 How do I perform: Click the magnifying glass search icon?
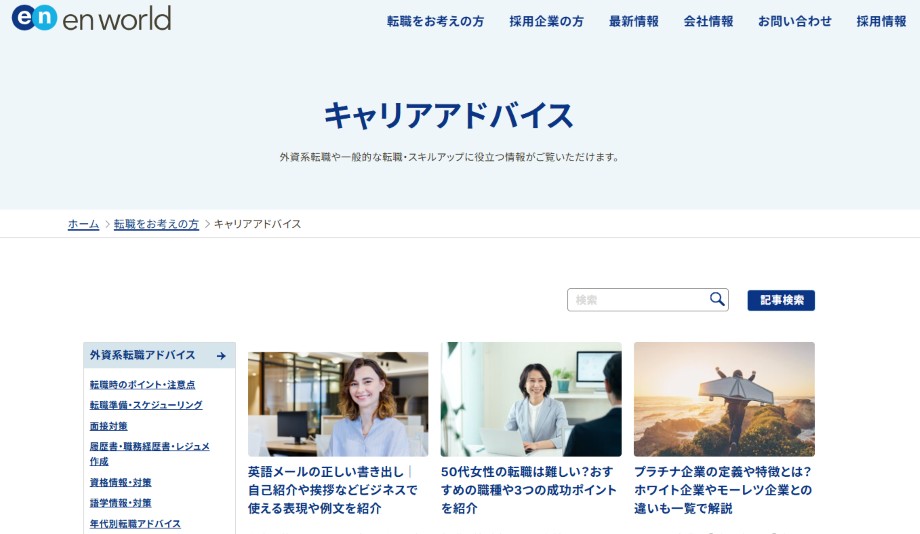717,299
